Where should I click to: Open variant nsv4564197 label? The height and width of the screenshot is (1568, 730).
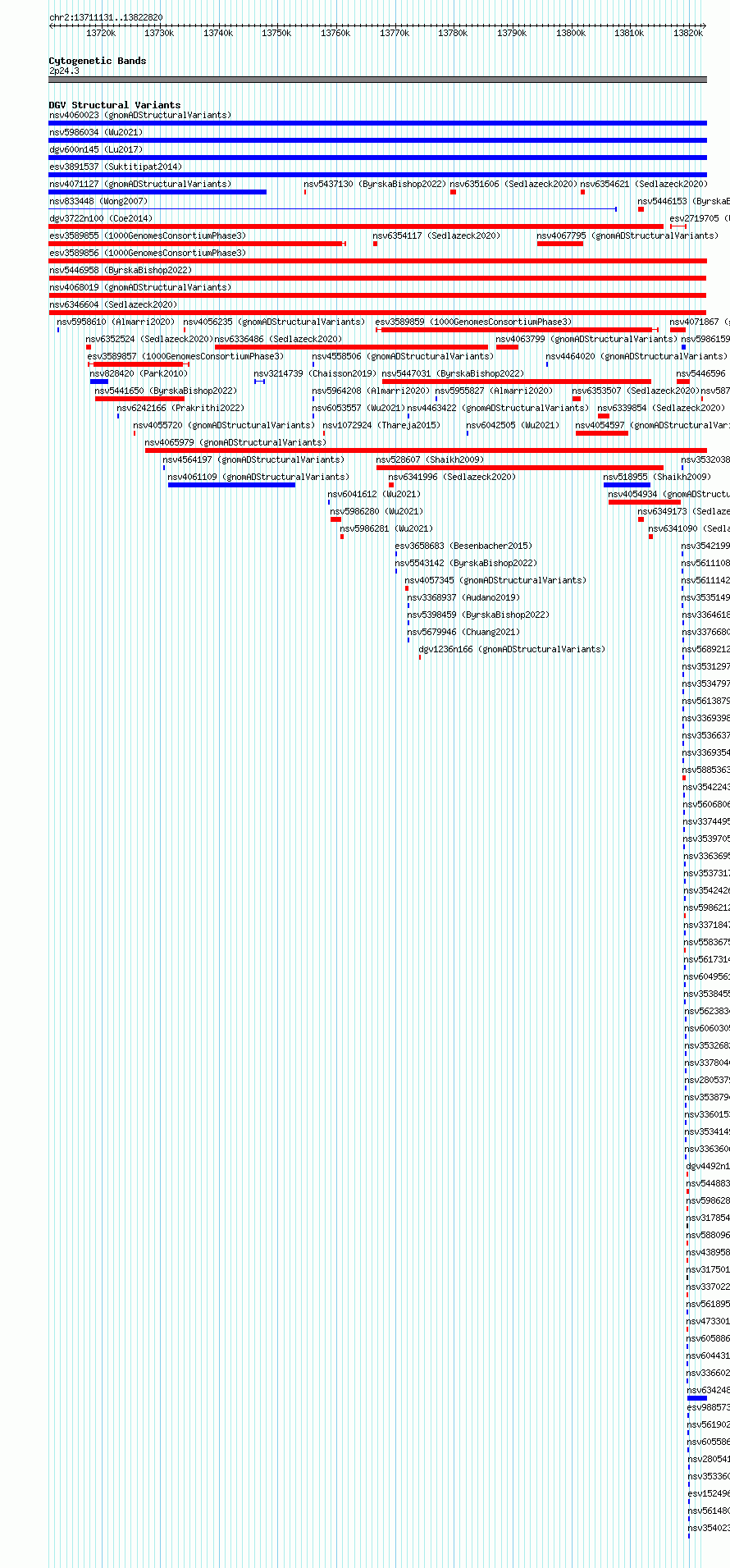tap(253, 459)
